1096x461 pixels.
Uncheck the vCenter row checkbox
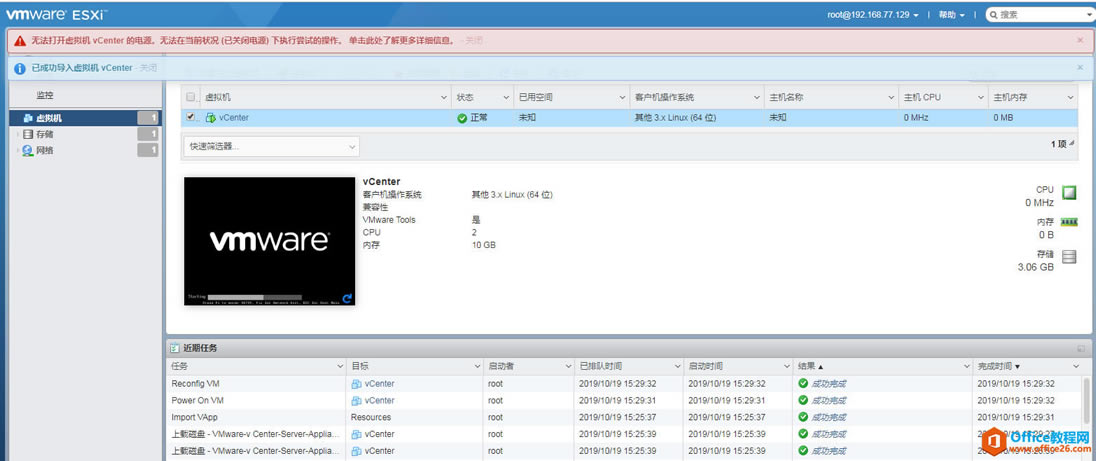(191, 117)
